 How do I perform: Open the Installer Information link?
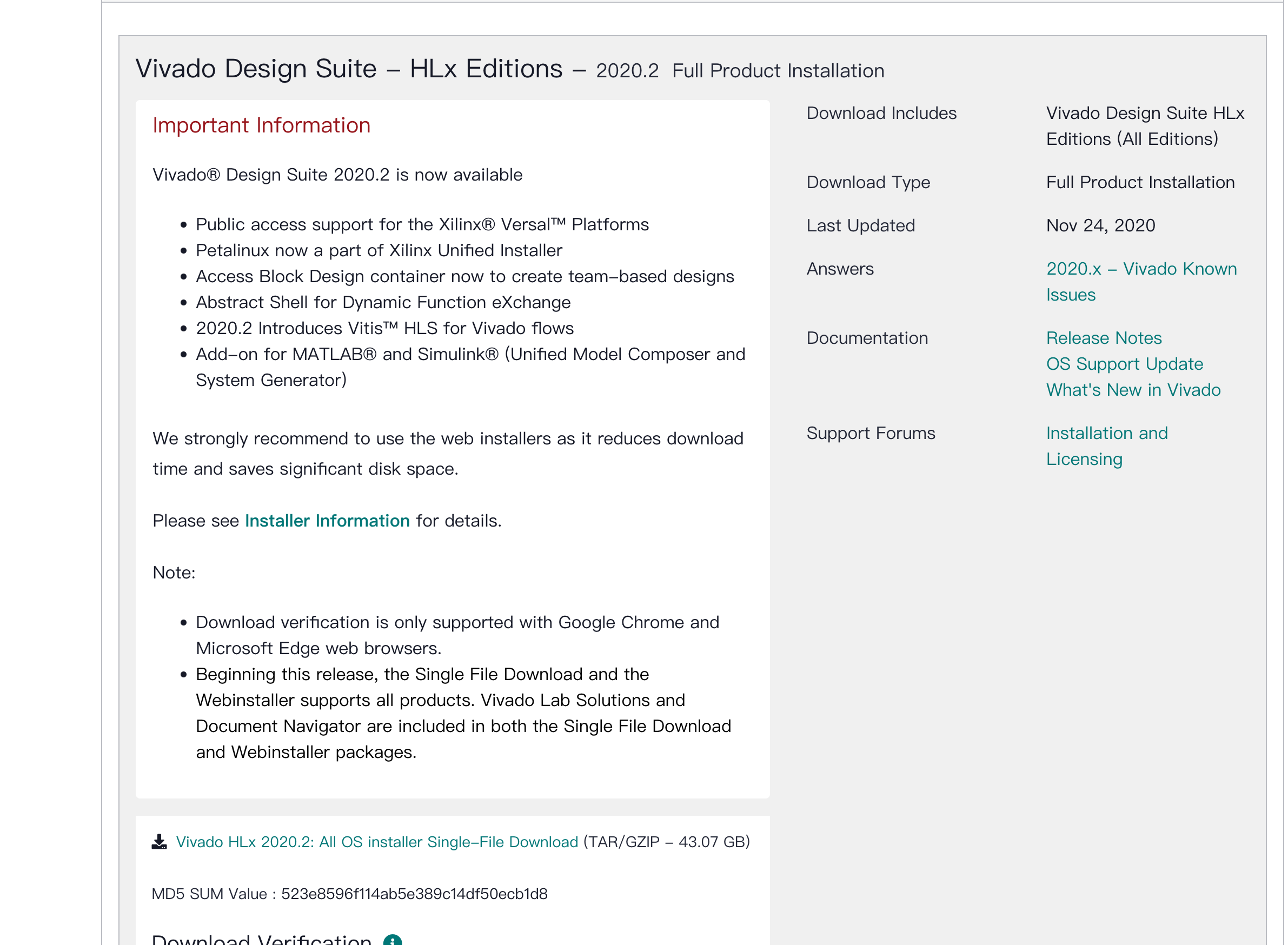pyautogui.click(x=327, y=521)
